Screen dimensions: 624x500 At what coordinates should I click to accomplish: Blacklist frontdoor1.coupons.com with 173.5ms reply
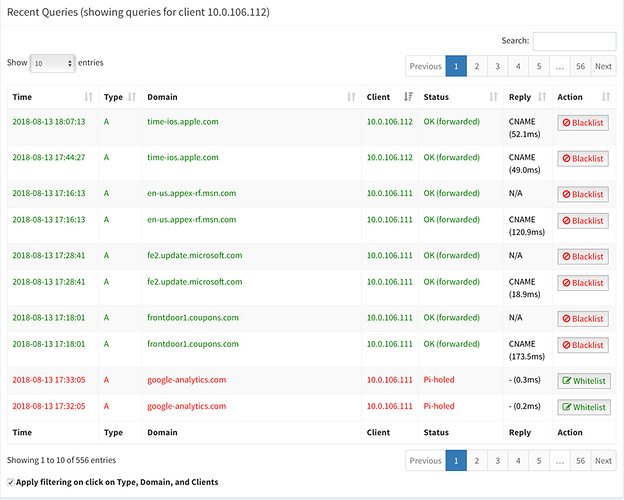pos(582,345)
